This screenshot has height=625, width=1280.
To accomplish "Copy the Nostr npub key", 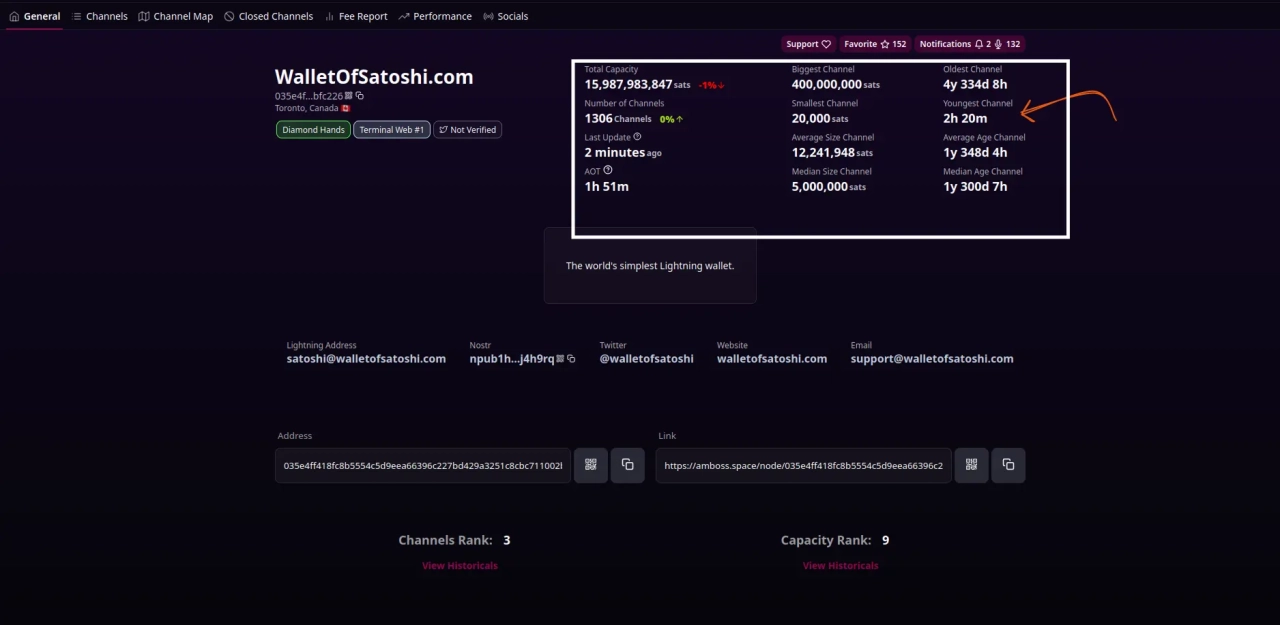I will click(x=571, y=358).
